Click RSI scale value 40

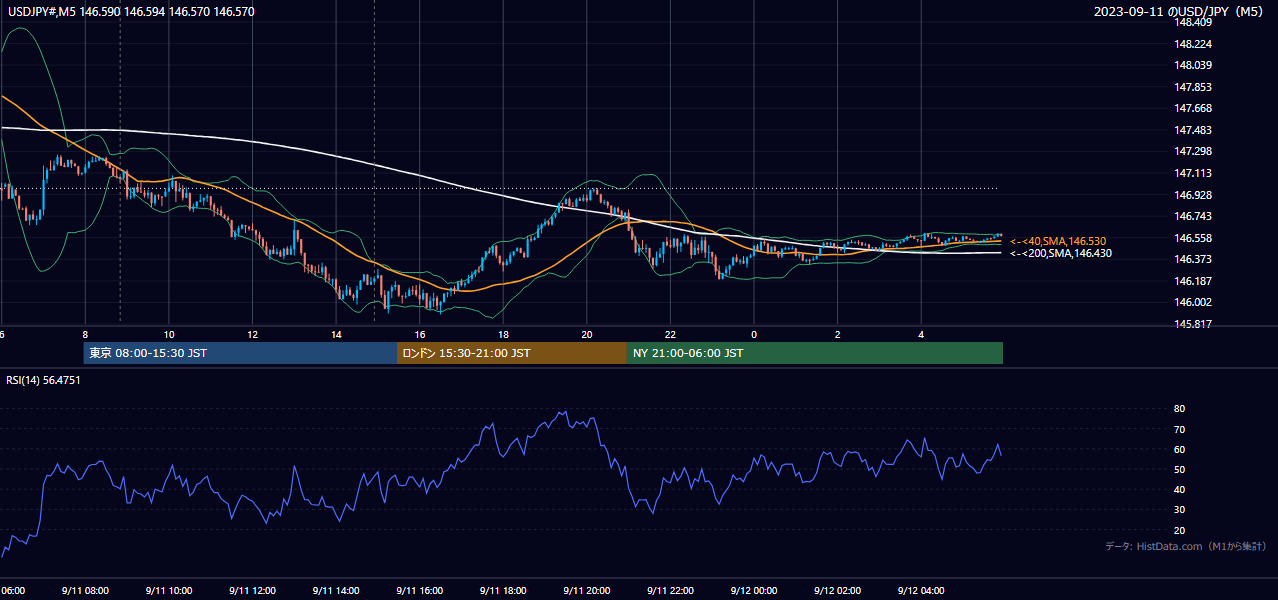coord(1179,489)
